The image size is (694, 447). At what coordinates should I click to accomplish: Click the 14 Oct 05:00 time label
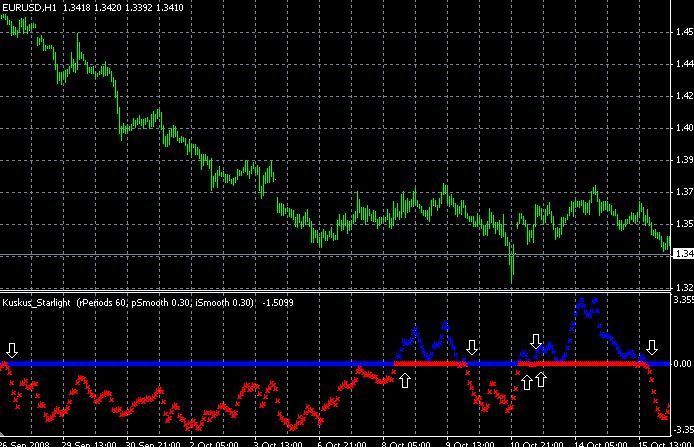pos(601,443)
